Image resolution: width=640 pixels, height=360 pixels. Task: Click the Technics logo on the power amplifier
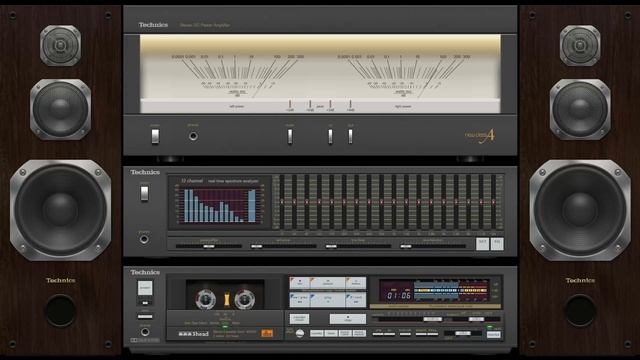pyautogui.click(x=153, y=25)
